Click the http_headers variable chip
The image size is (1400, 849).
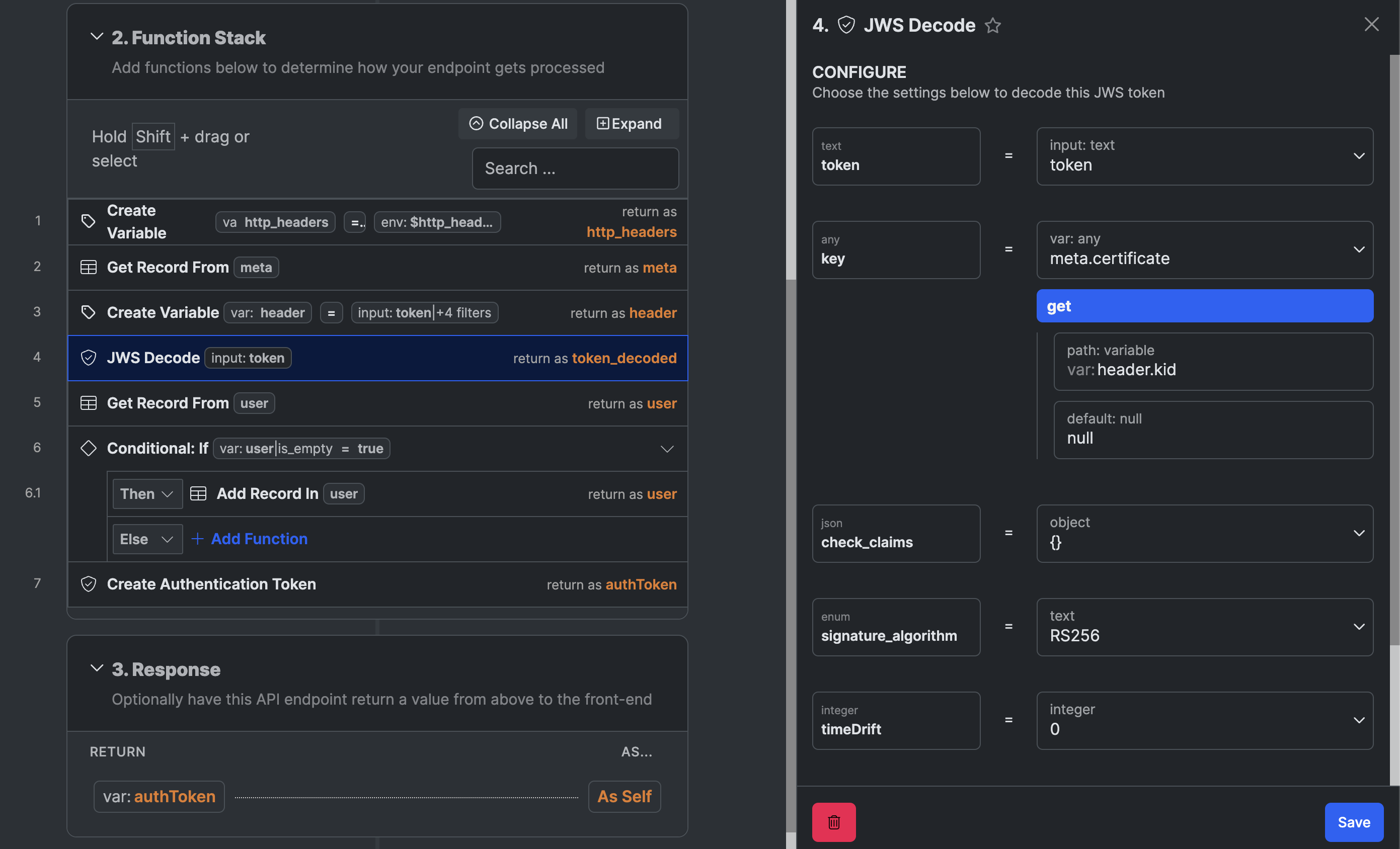(275, 222)
